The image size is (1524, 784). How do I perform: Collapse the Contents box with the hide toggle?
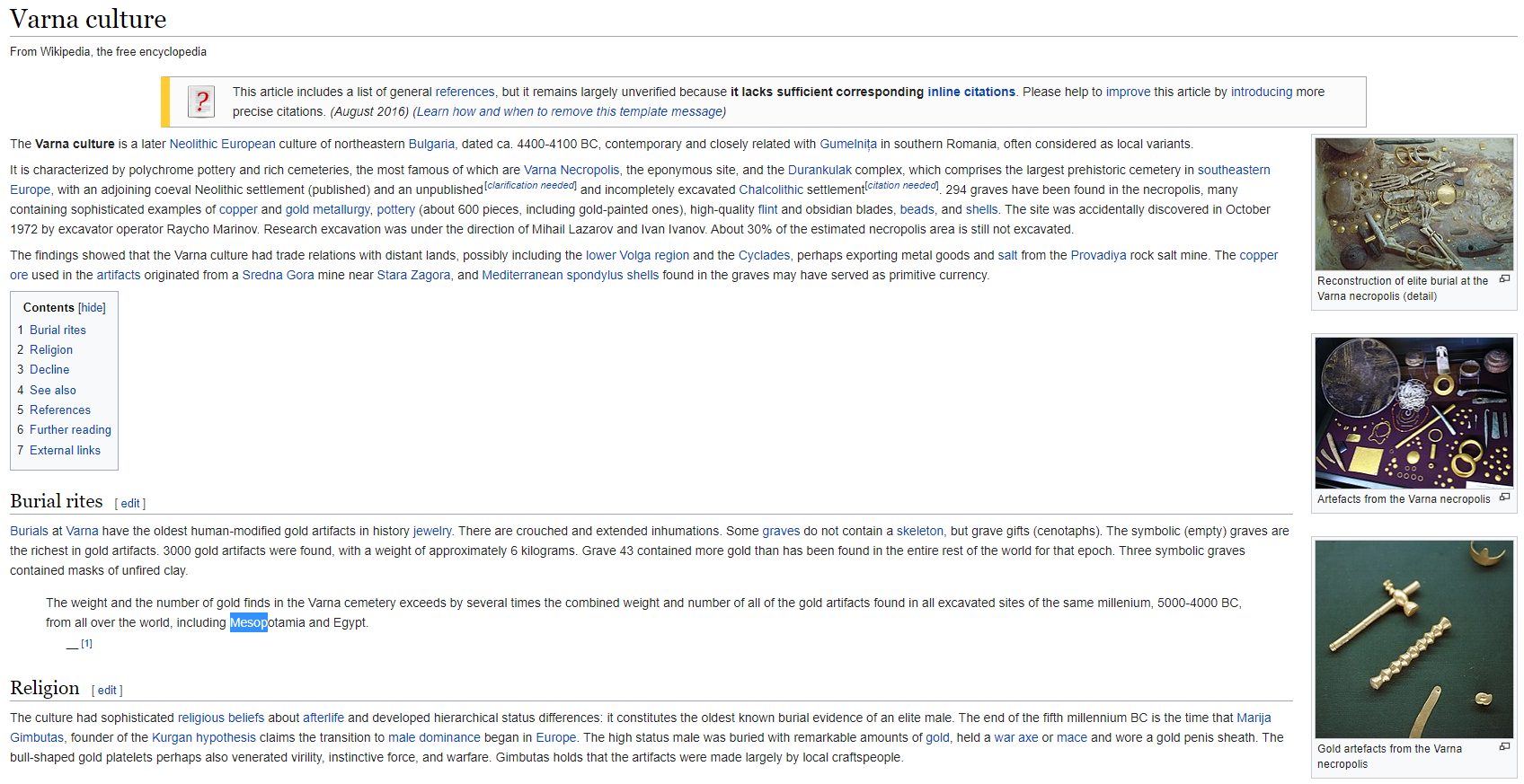pos(92,307)
